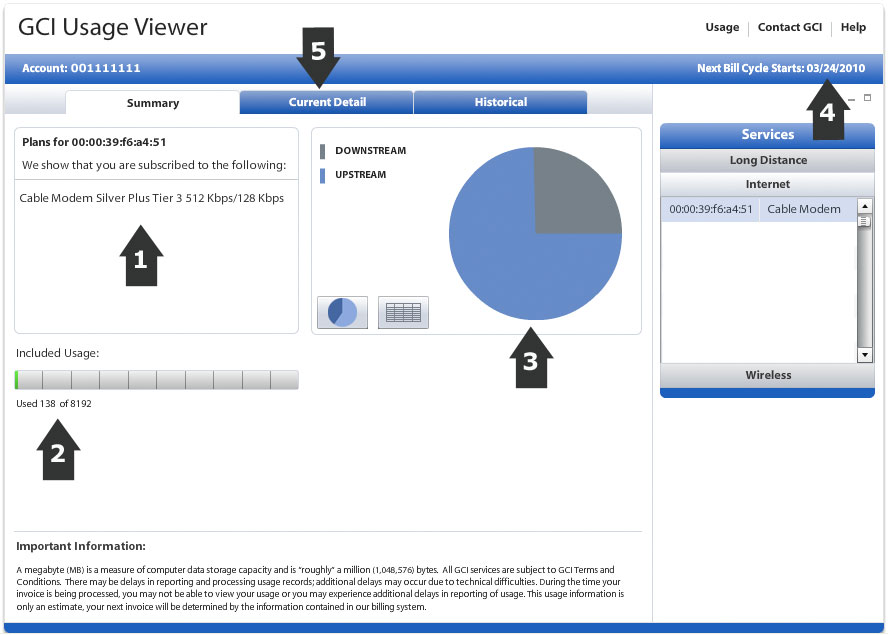This screenshot has width=888, height=635.
Task: Expand the Long Distance services section
Action: click(767, 160)
